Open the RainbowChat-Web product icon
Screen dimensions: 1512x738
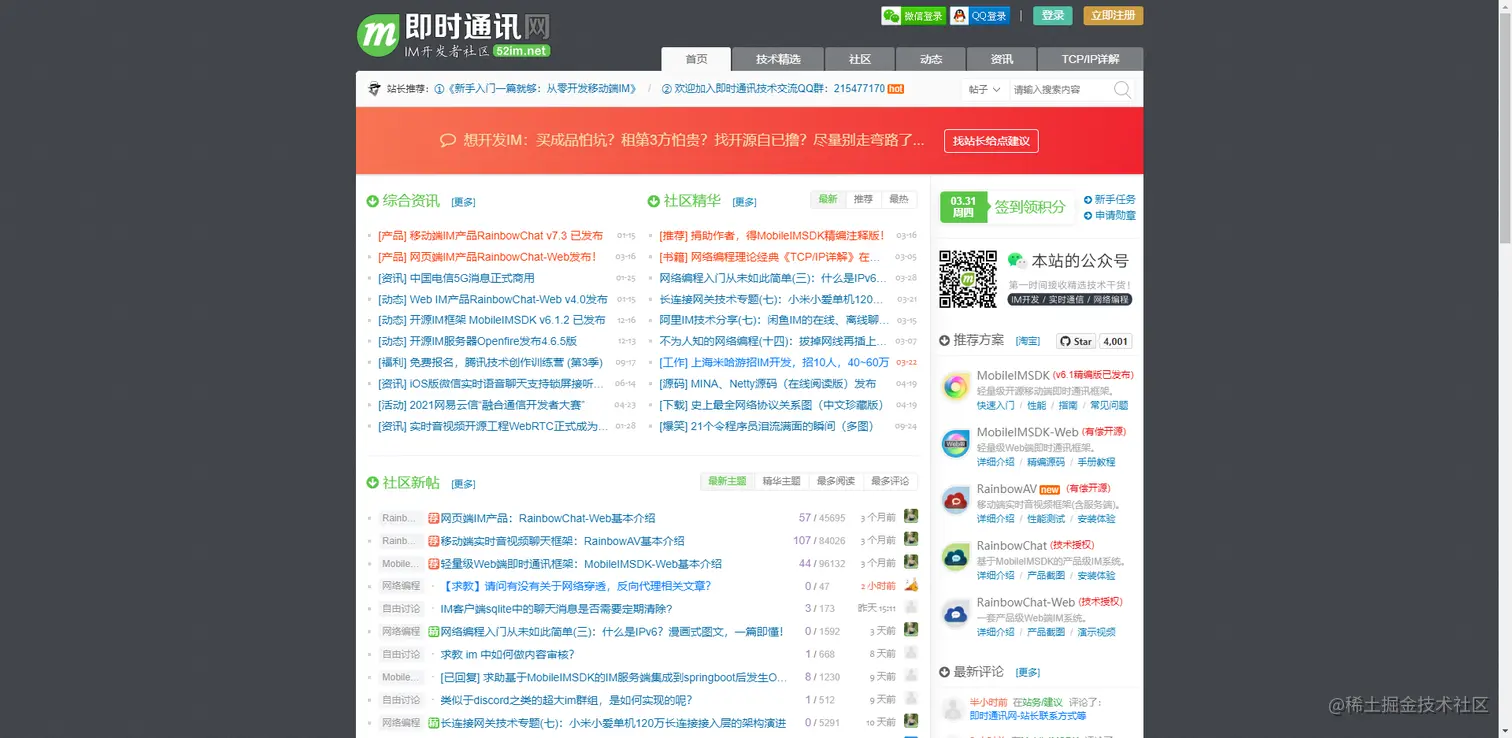click(x=956, y=613)
